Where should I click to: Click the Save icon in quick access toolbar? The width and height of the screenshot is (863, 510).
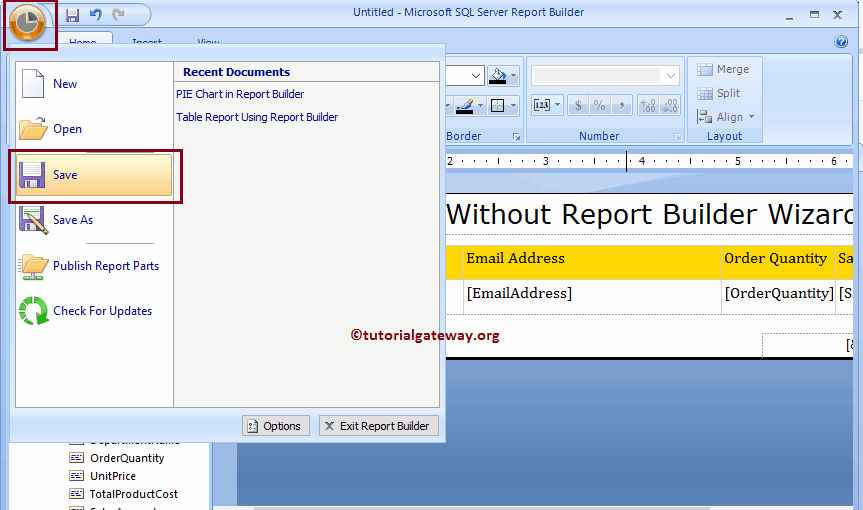tap(72, 15)
